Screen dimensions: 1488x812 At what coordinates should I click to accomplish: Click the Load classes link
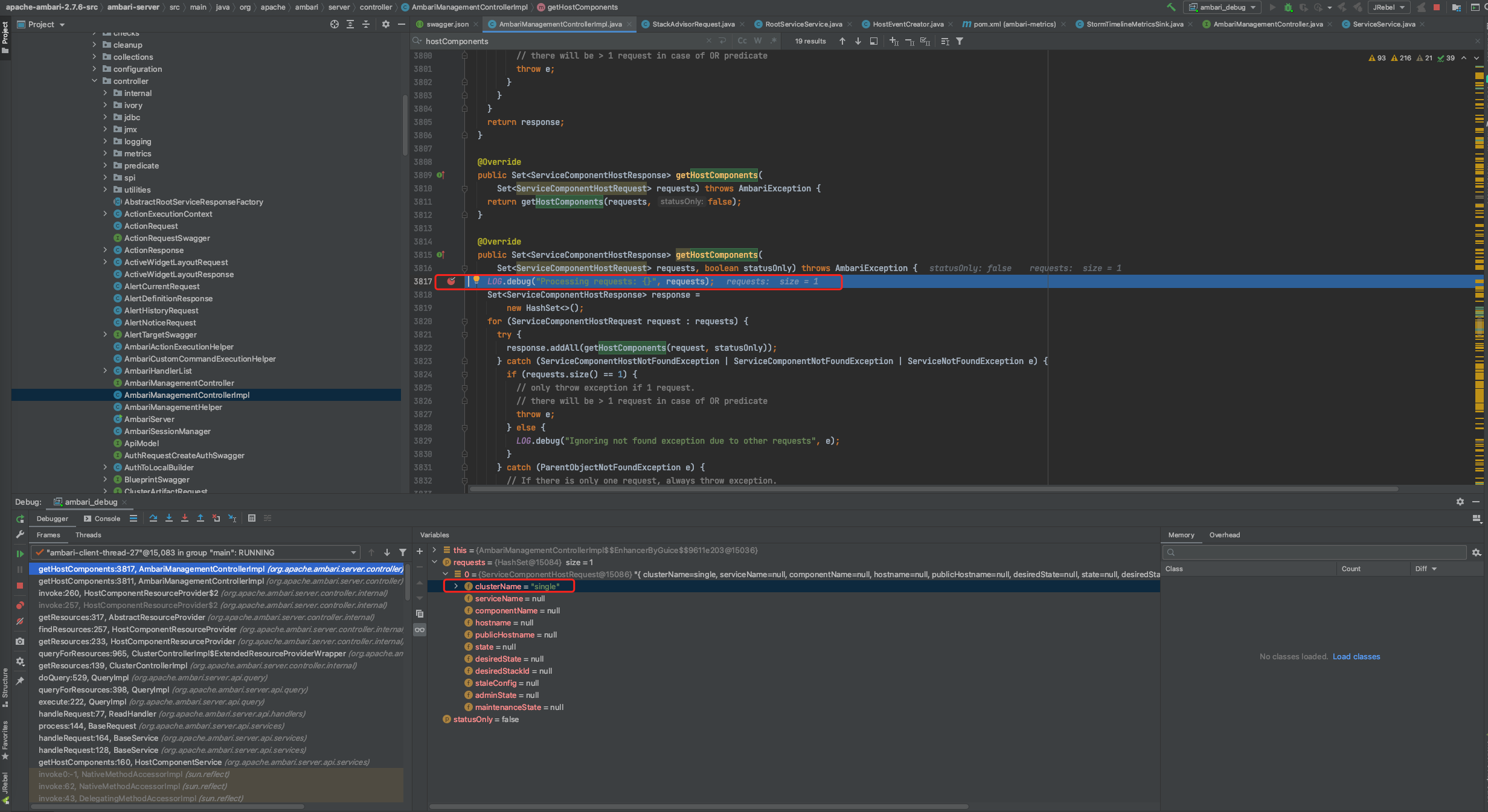point(1356,656)
